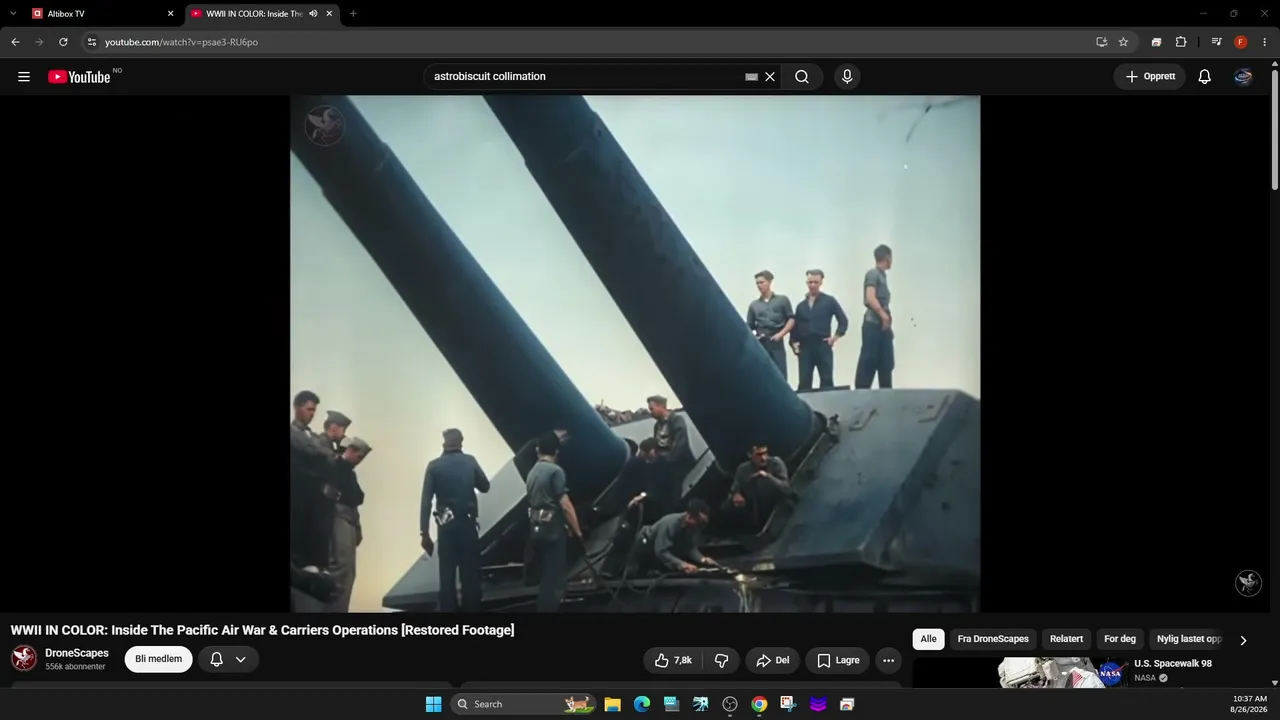Open the Windows Start menu
1280x720 pixels.
pyautogui.click(x=433, y=704)
